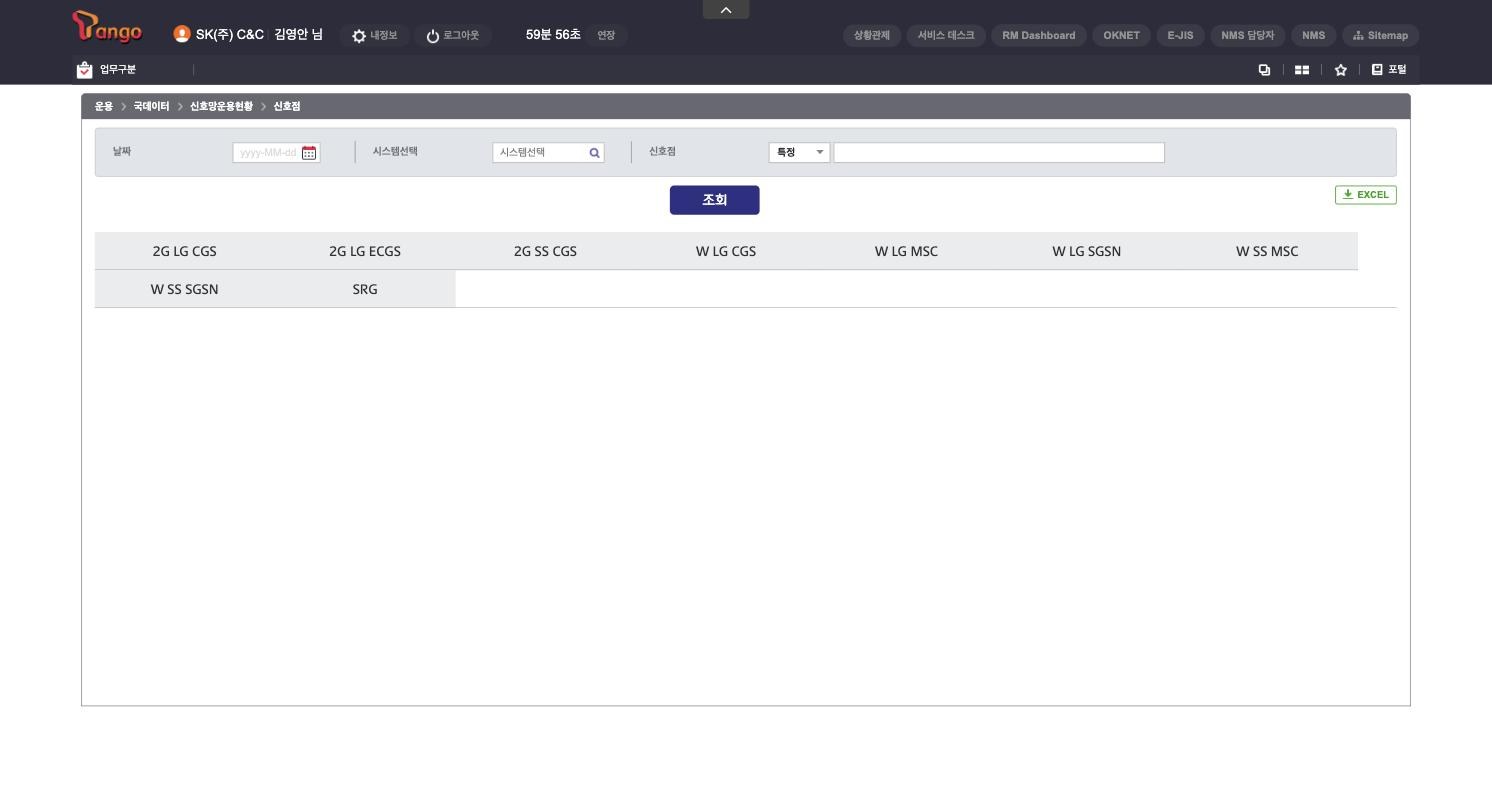Viewport: 1492px width, 812px height.
Task: Switch to the W SS MSC tab
Action: click(1267, 251)
